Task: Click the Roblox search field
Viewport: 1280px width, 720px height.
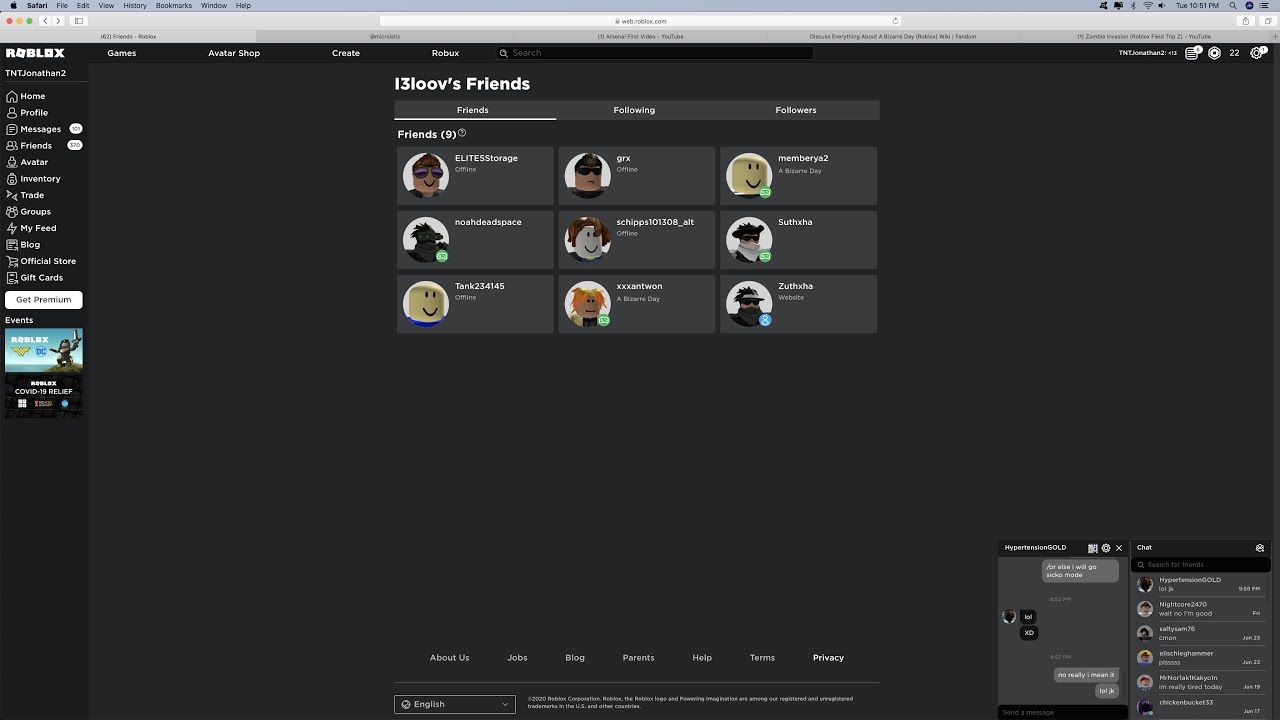Action: point(654,53)
